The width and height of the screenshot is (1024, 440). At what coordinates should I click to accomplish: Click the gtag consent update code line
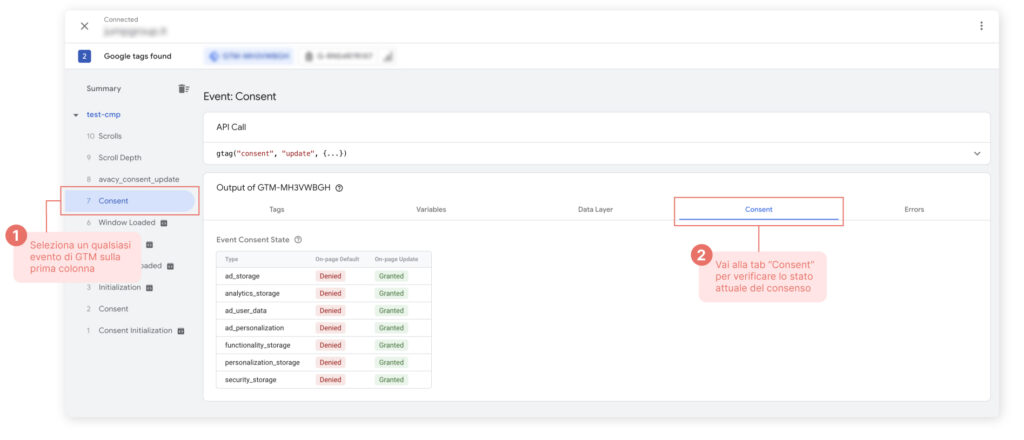pyautogui.click(x=281, y=153)
